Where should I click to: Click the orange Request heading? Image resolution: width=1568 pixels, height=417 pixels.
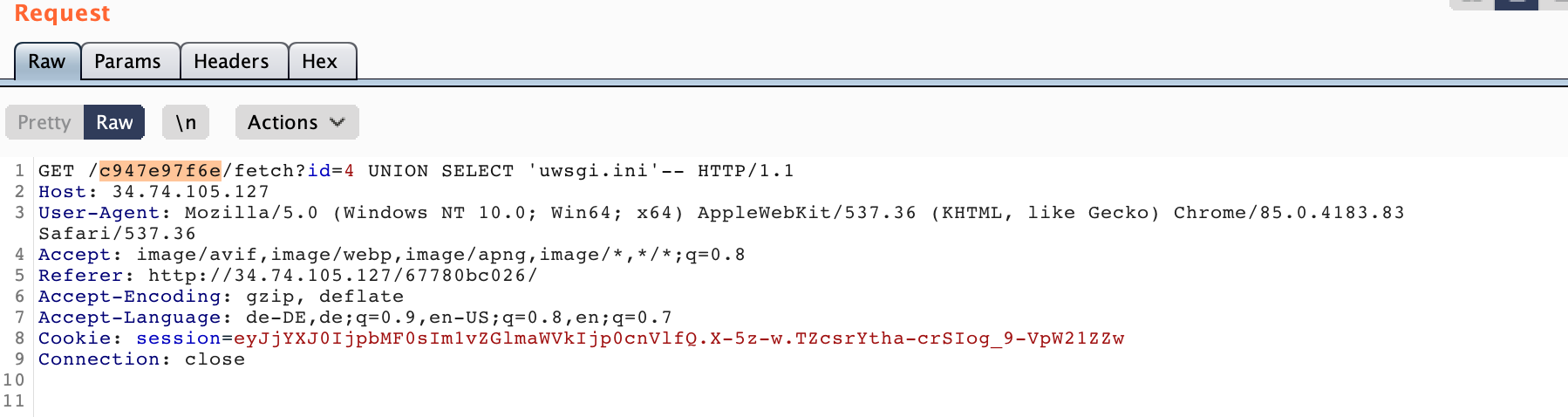click(62, 14)
